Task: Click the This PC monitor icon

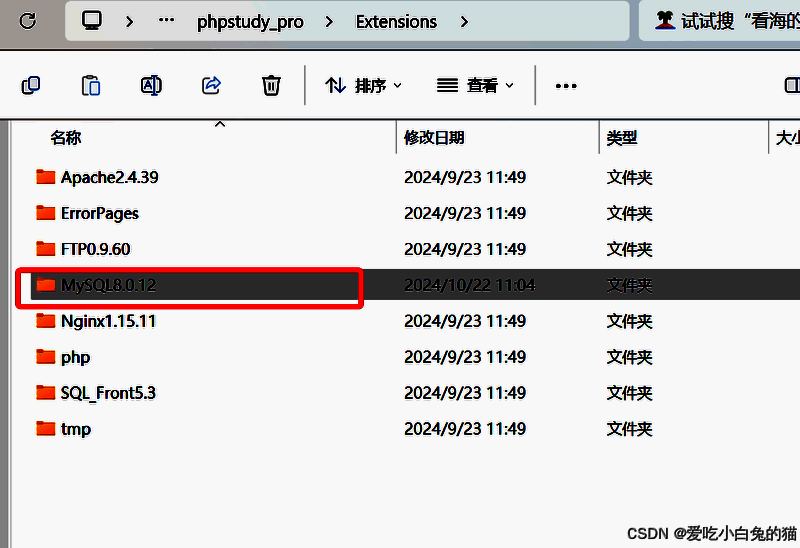Action: click(92, 21)
